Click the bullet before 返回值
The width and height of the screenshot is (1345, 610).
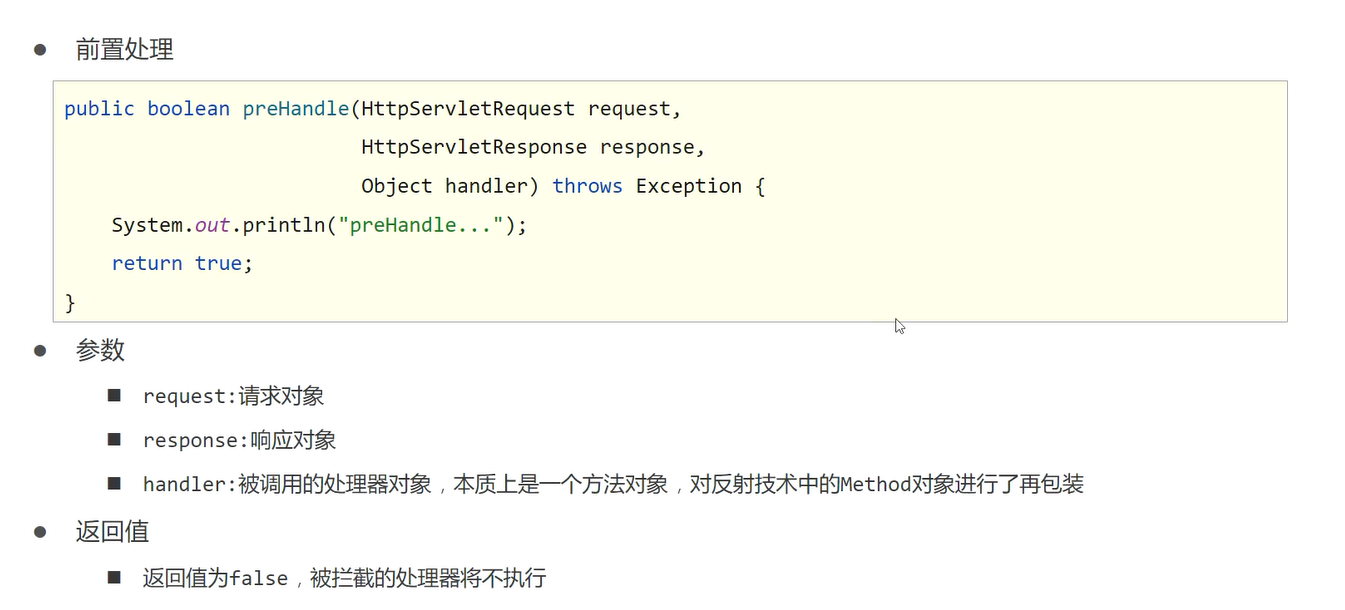[x=40, y=532]
